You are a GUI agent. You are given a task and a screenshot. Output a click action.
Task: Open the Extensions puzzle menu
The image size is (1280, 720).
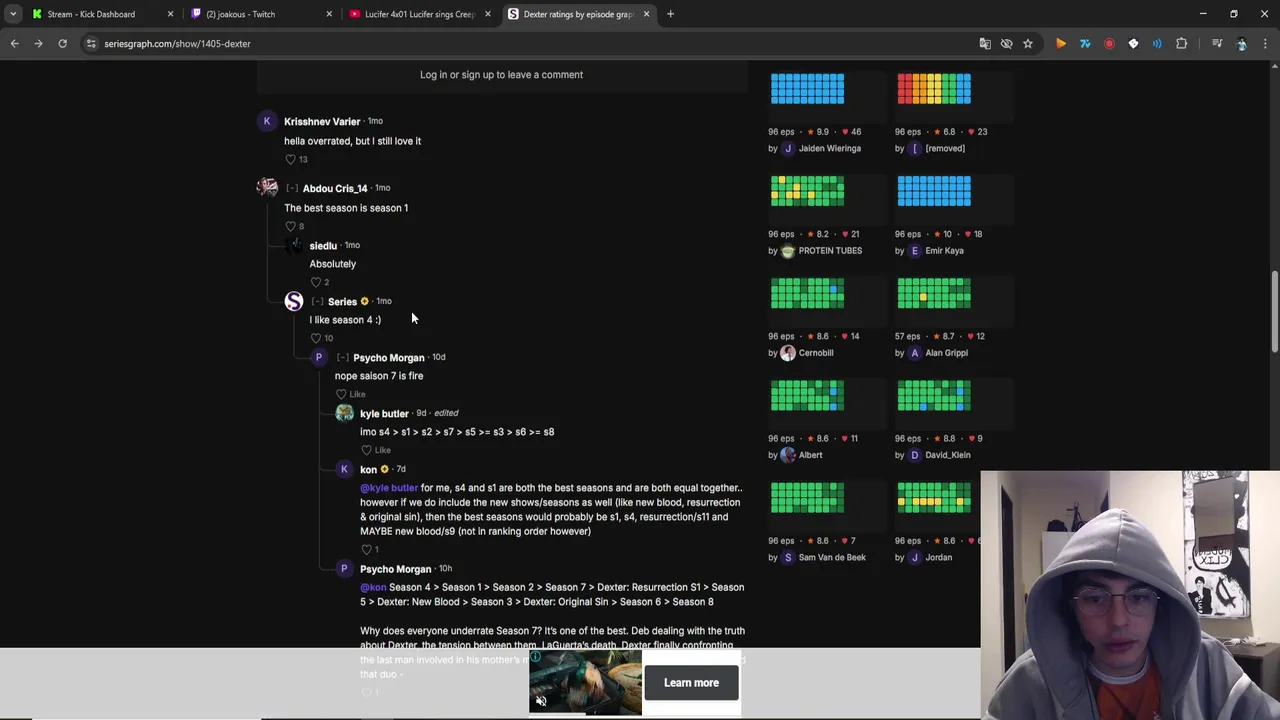pyautogui.click(x=1181, y=44)
